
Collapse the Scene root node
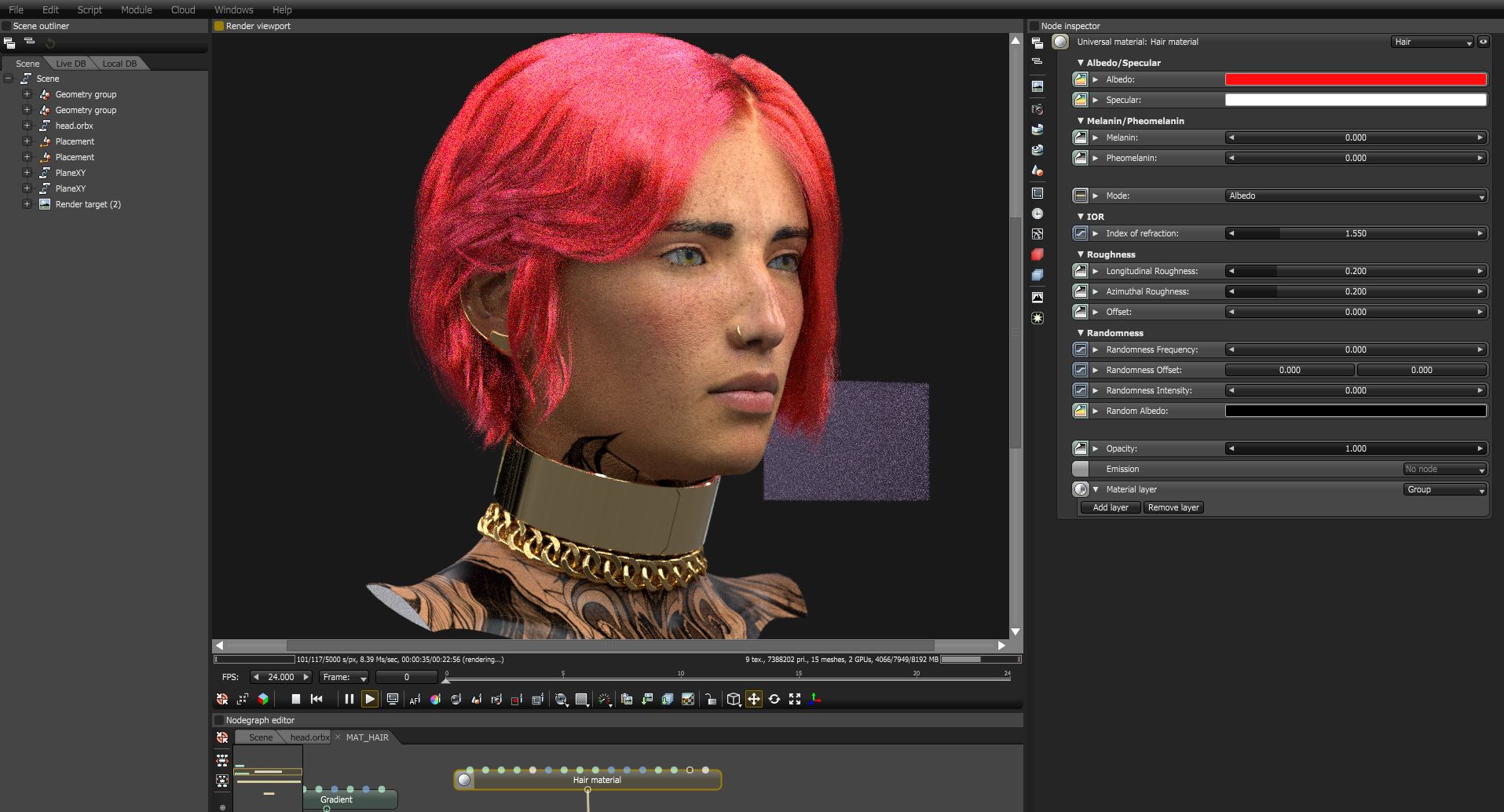(8, 79)
